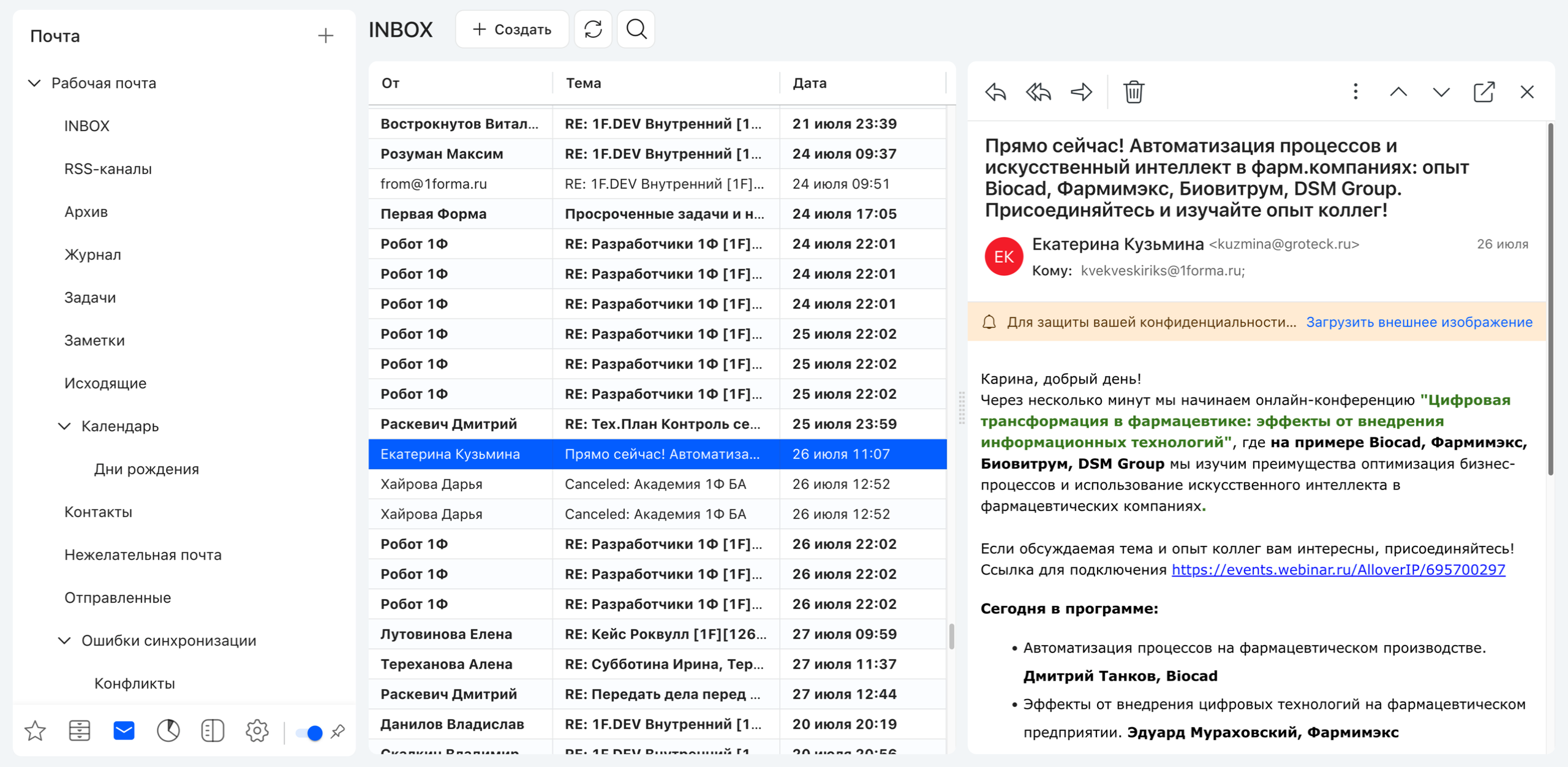Screen dimensions: 1568x767
Task: Open settings gear in the bottom bar
Action: click(257, 731)
